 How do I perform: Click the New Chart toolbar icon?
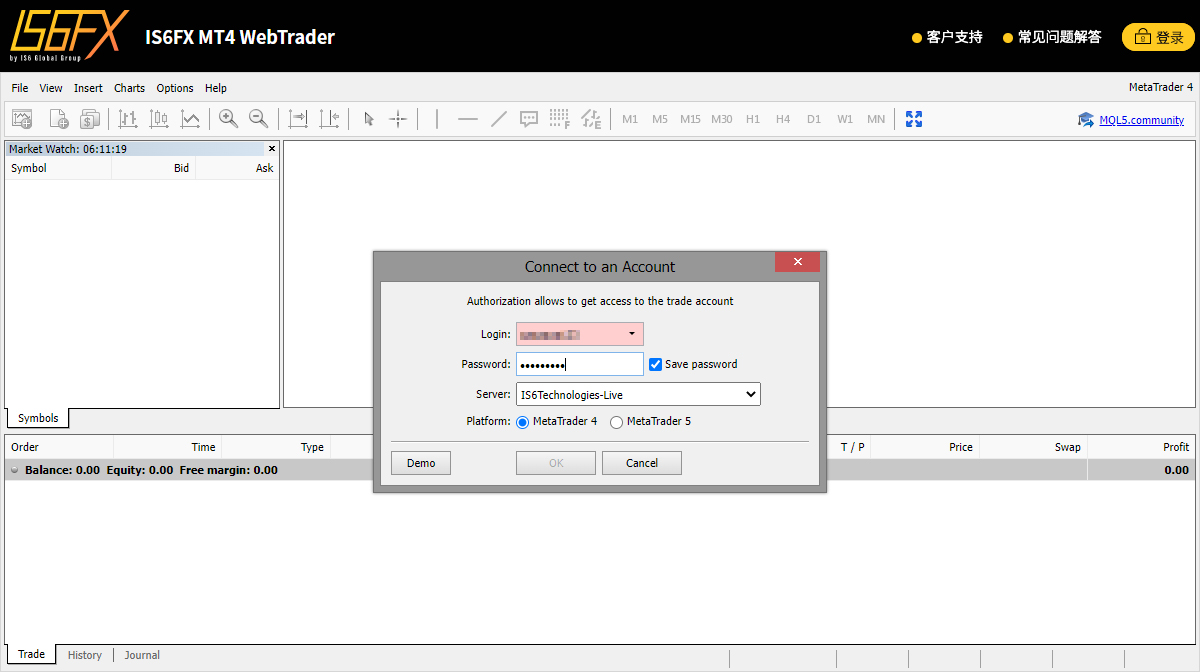click(22, 119)
